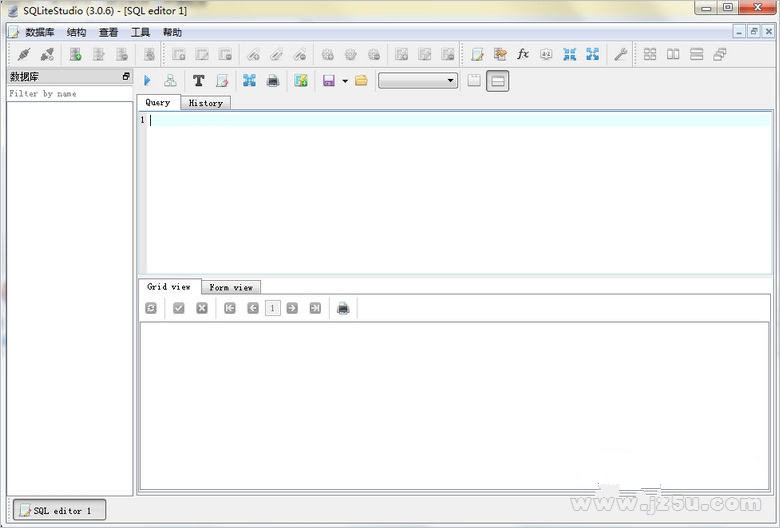Toggle results in separate tab
Viewport: 780px width, 528px height.
(474, 80)
